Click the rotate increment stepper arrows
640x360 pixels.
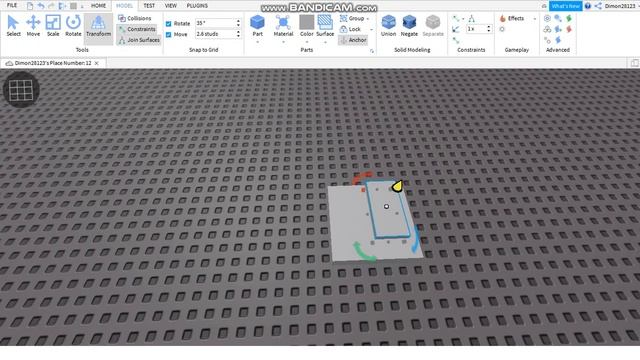coord(238,23)
